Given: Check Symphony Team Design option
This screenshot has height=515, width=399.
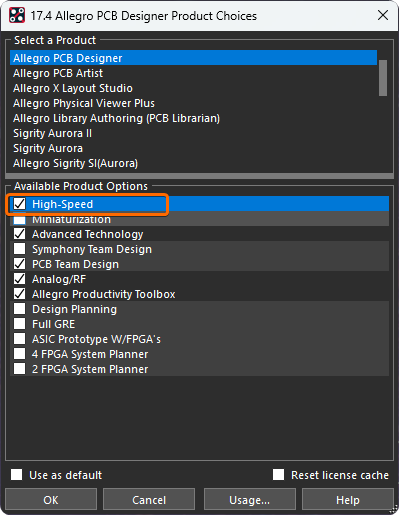Looking at the screenshot, I should pos(20,249).
